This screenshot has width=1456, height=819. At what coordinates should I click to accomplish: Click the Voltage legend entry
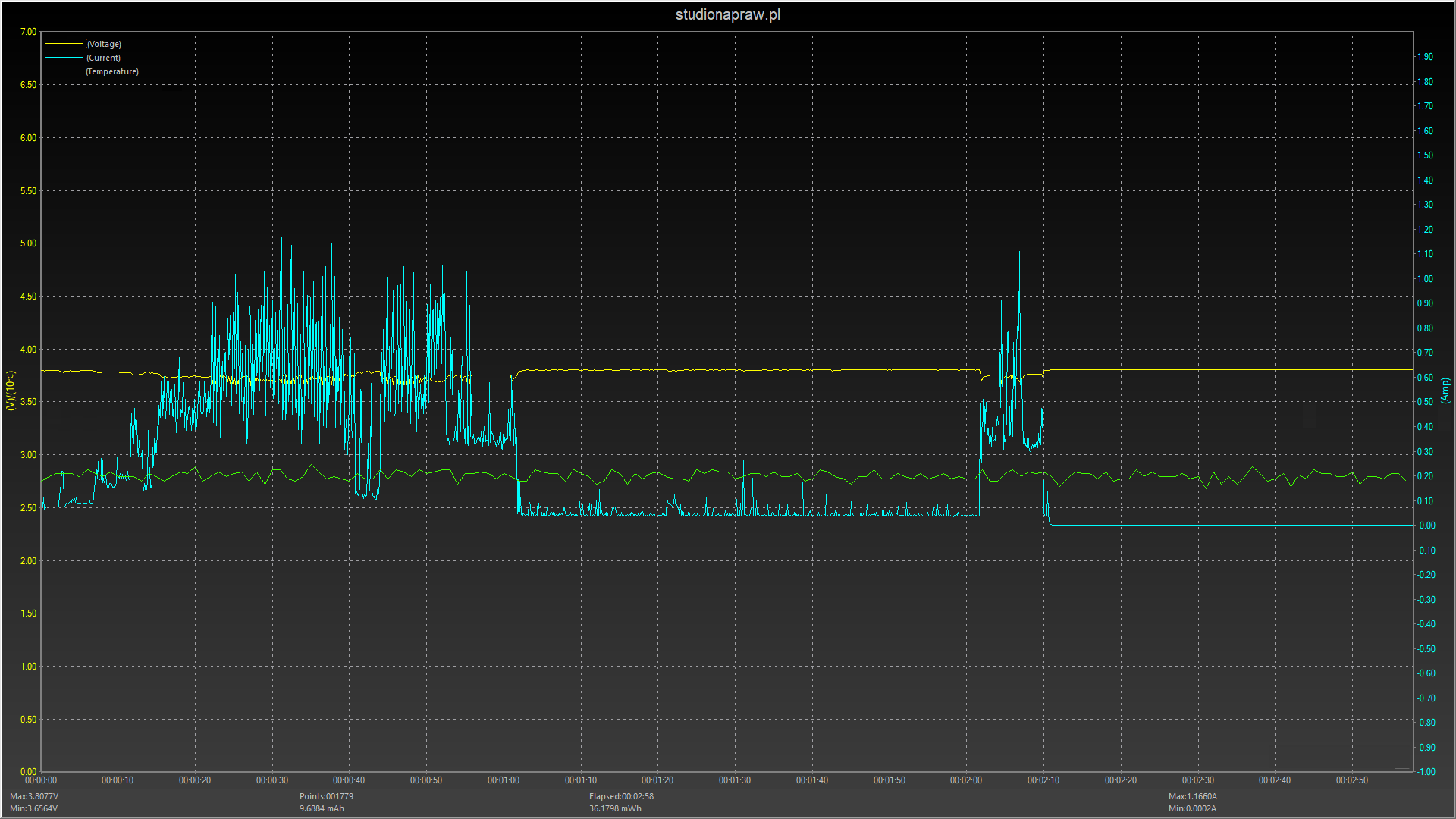(x=104, y=44)
